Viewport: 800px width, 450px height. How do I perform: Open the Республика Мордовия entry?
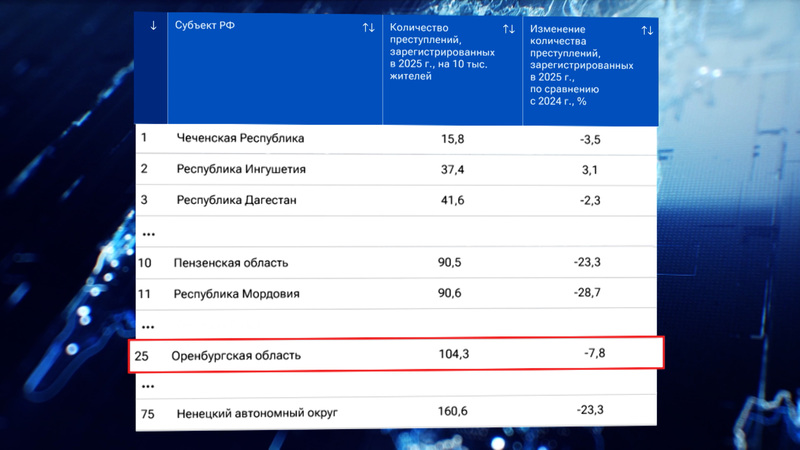236,294
